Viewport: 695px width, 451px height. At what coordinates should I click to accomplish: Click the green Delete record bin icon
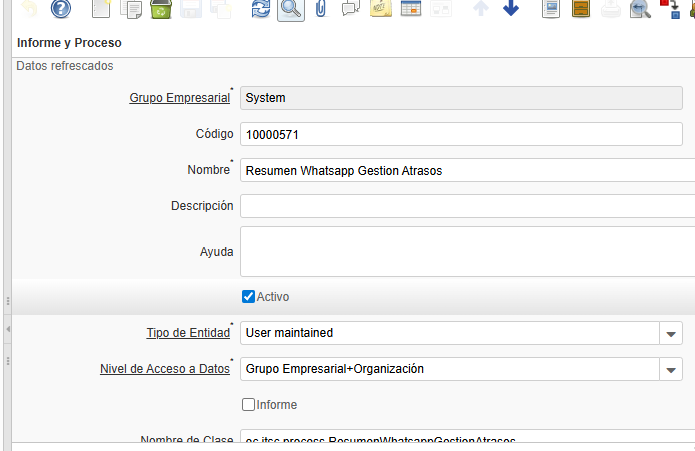tap(160, 10)
